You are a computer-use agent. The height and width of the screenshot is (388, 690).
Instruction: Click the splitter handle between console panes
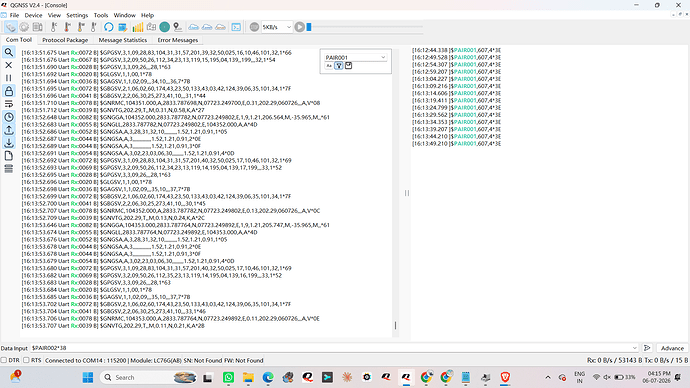pyautogui.click(x=407, y=193)
